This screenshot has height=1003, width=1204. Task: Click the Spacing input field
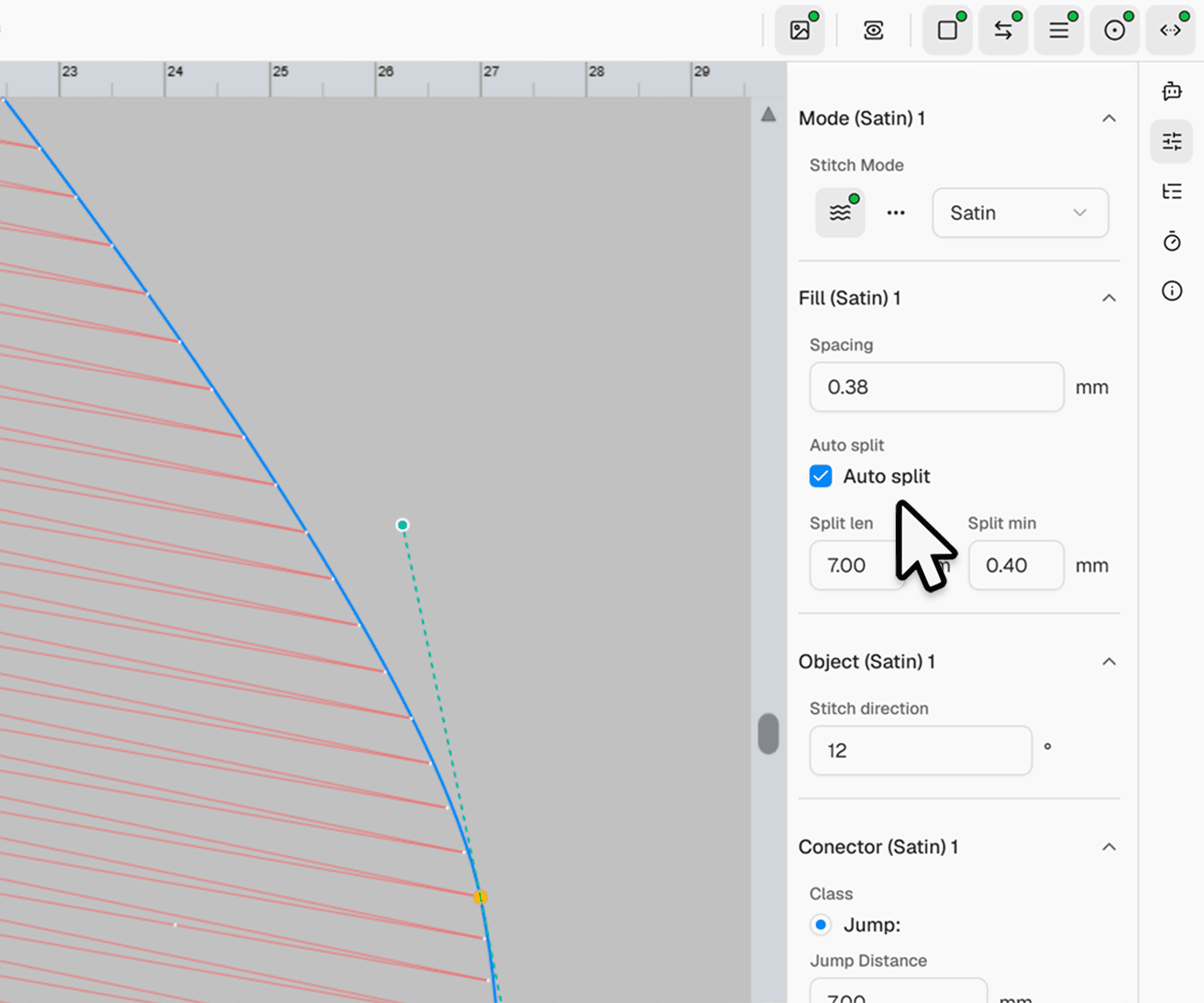(x=936, y=387)
